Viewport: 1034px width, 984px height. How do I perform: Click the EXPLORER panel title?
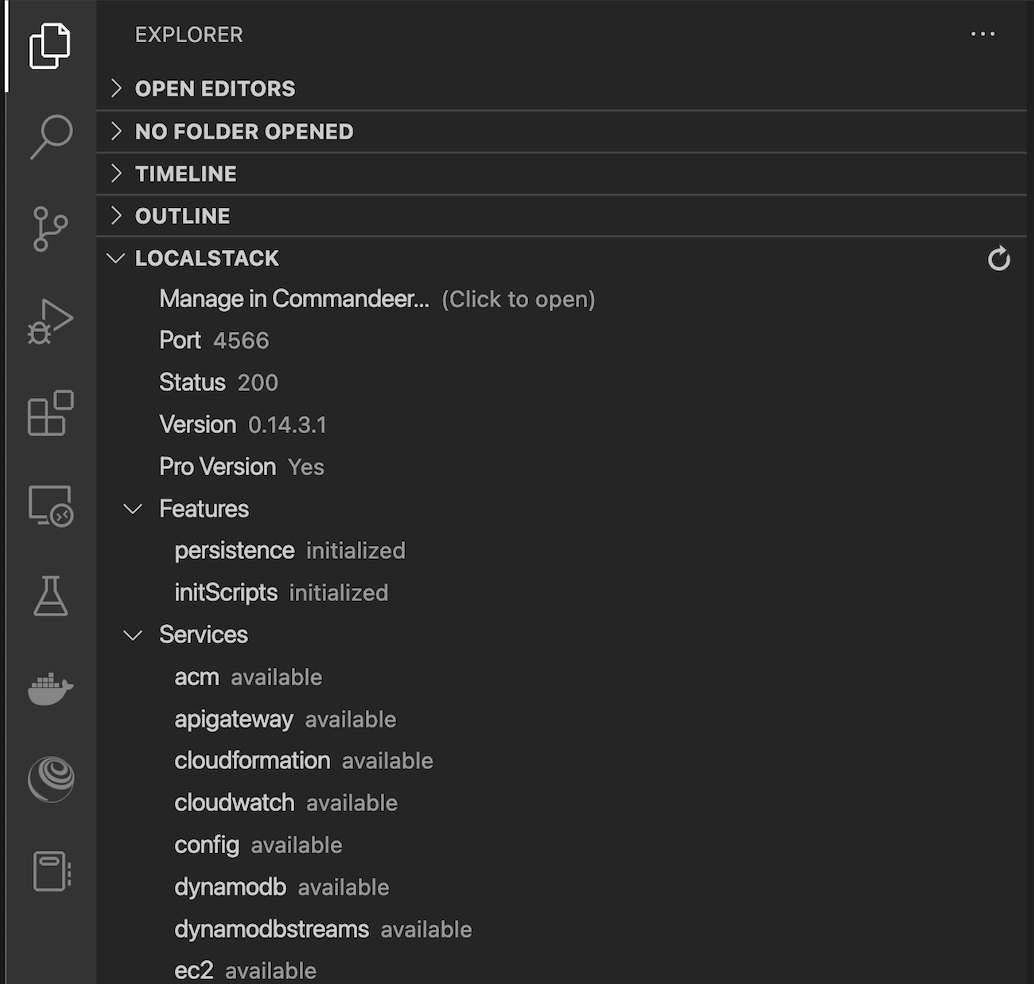[x=189, y=34]
